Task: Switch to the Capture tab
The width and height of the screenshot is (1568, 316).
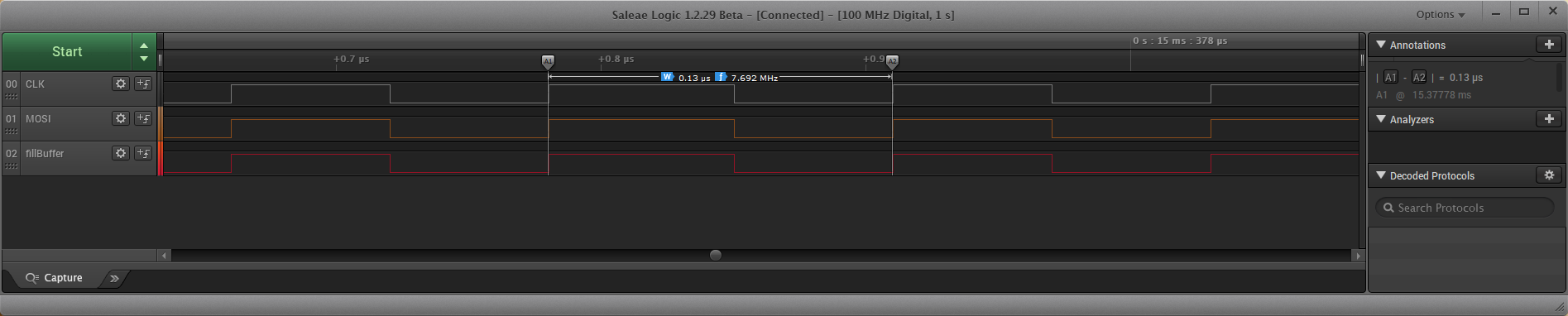Action: pyautogui.click(x=55, y=278)
